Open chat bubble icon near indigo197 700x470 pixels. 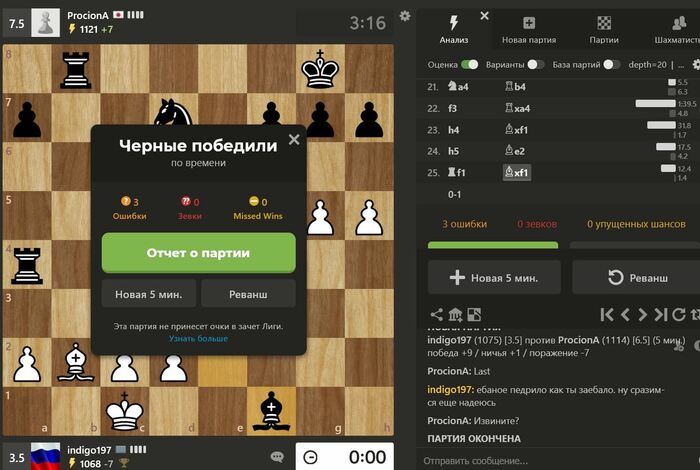coord(277,456)
